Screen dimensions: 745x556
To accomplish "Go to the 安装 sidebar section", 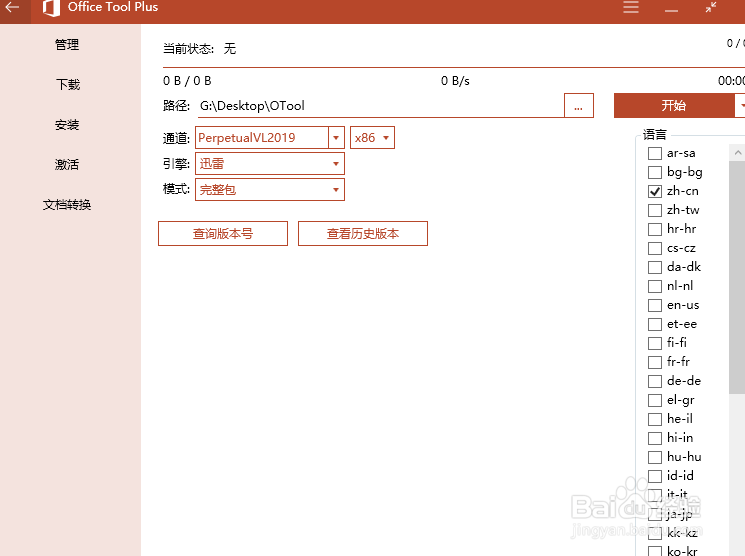I will (67, 125).
